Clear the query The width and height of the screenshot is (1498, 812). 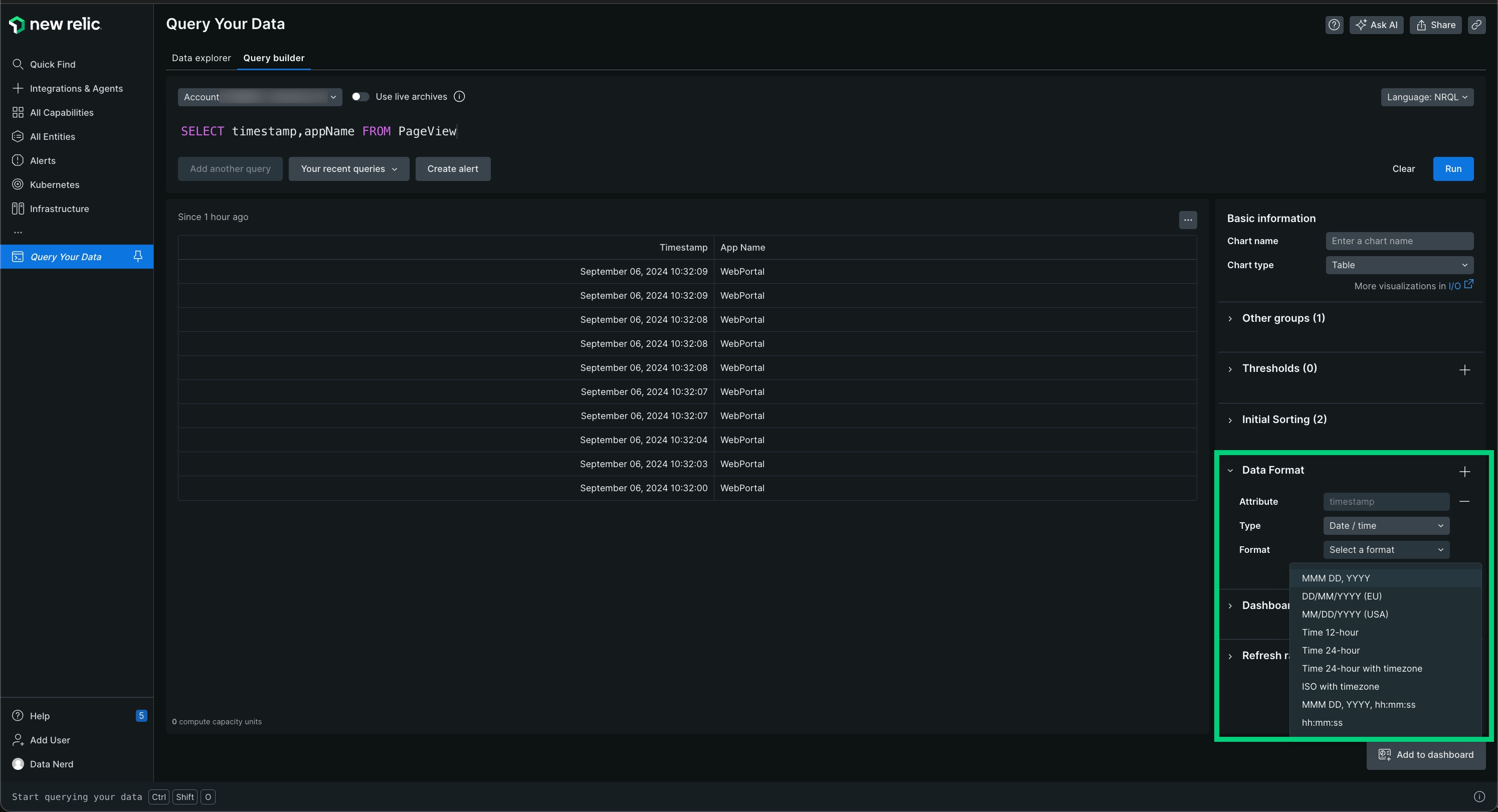pos(1403,169)
